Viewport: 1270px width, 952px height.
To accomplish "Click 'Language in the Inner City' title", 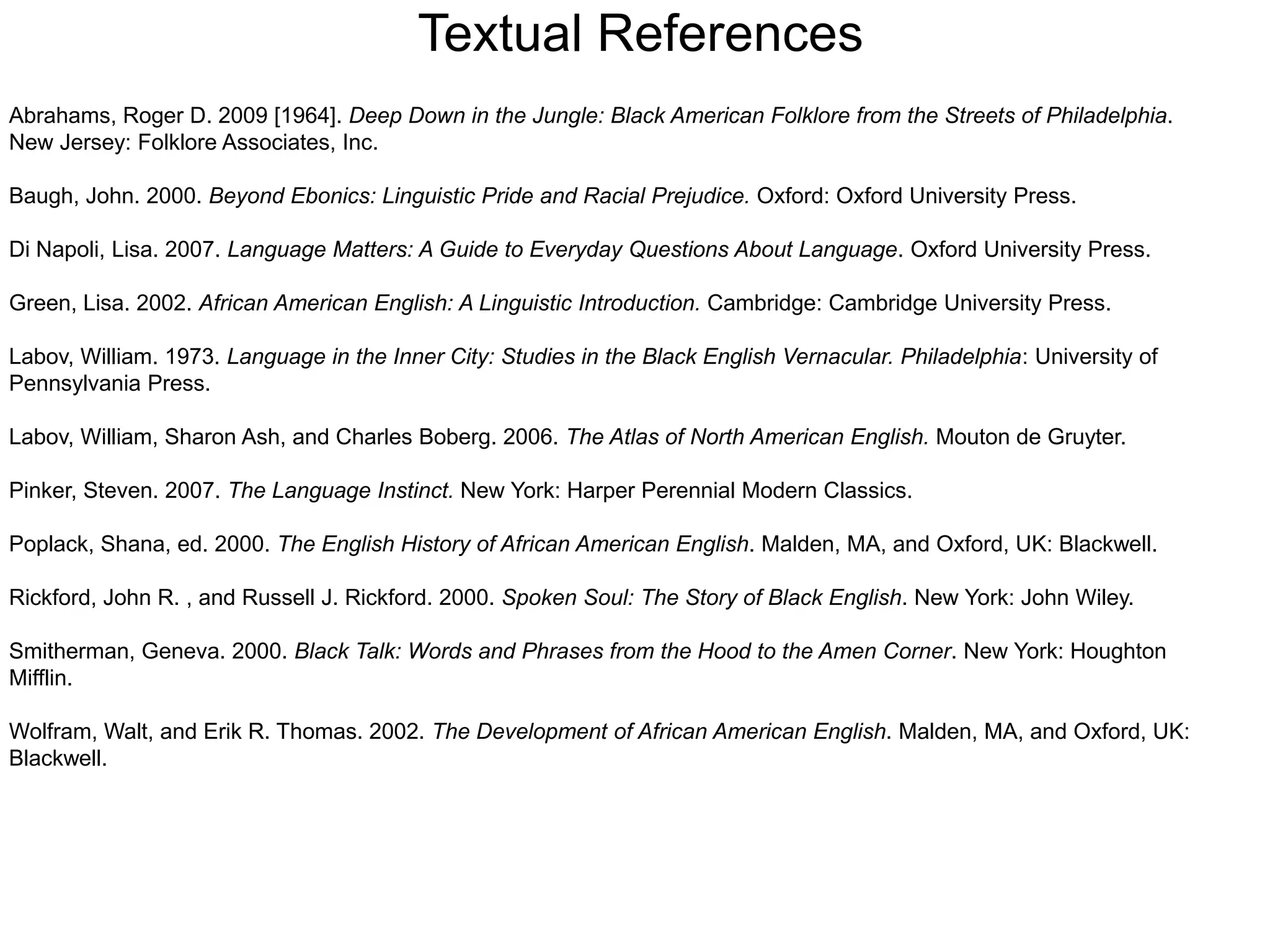I will (x=561, y=357).
